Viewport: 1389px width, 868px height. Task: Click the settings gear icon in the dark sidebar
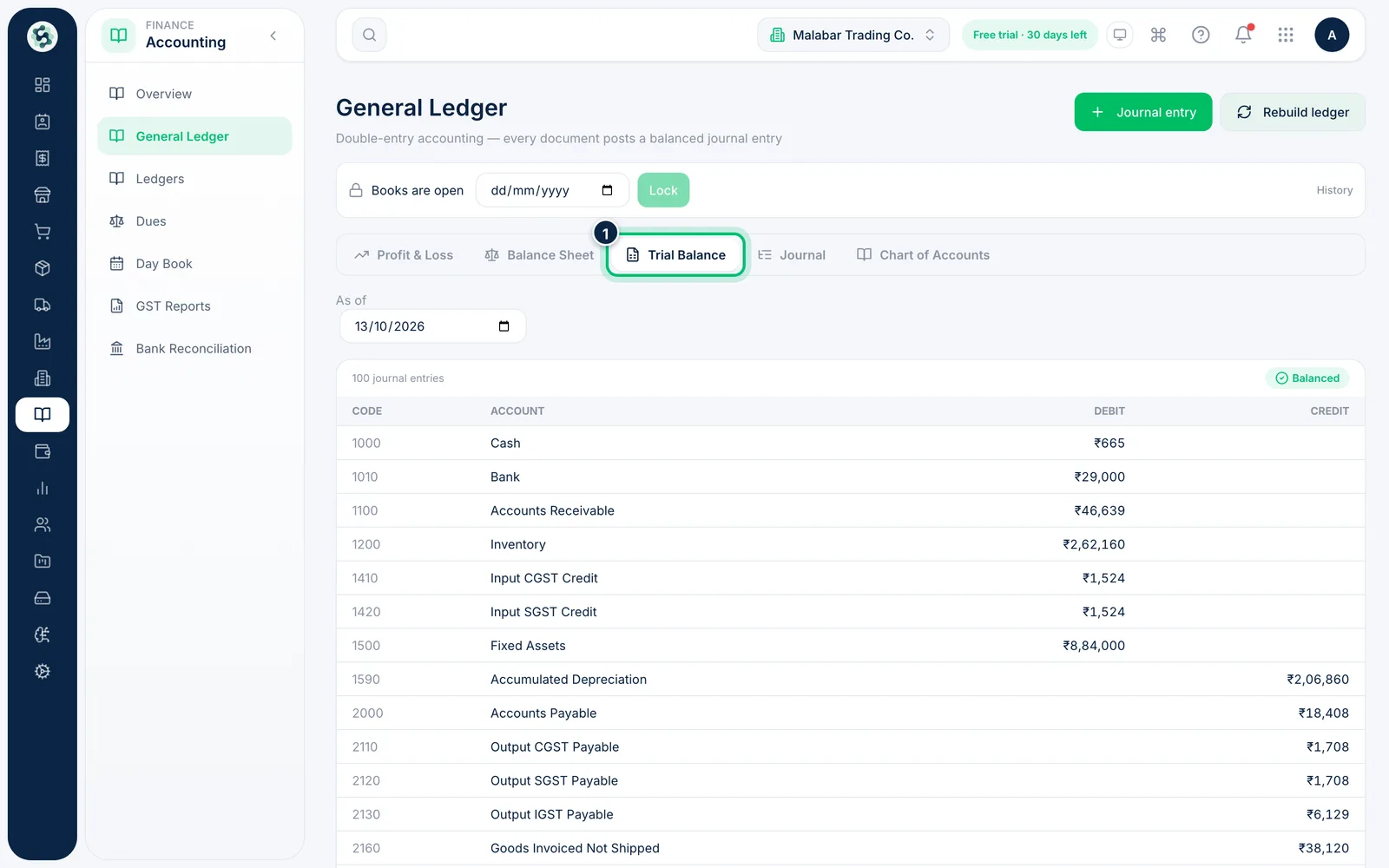coord(42,671)
